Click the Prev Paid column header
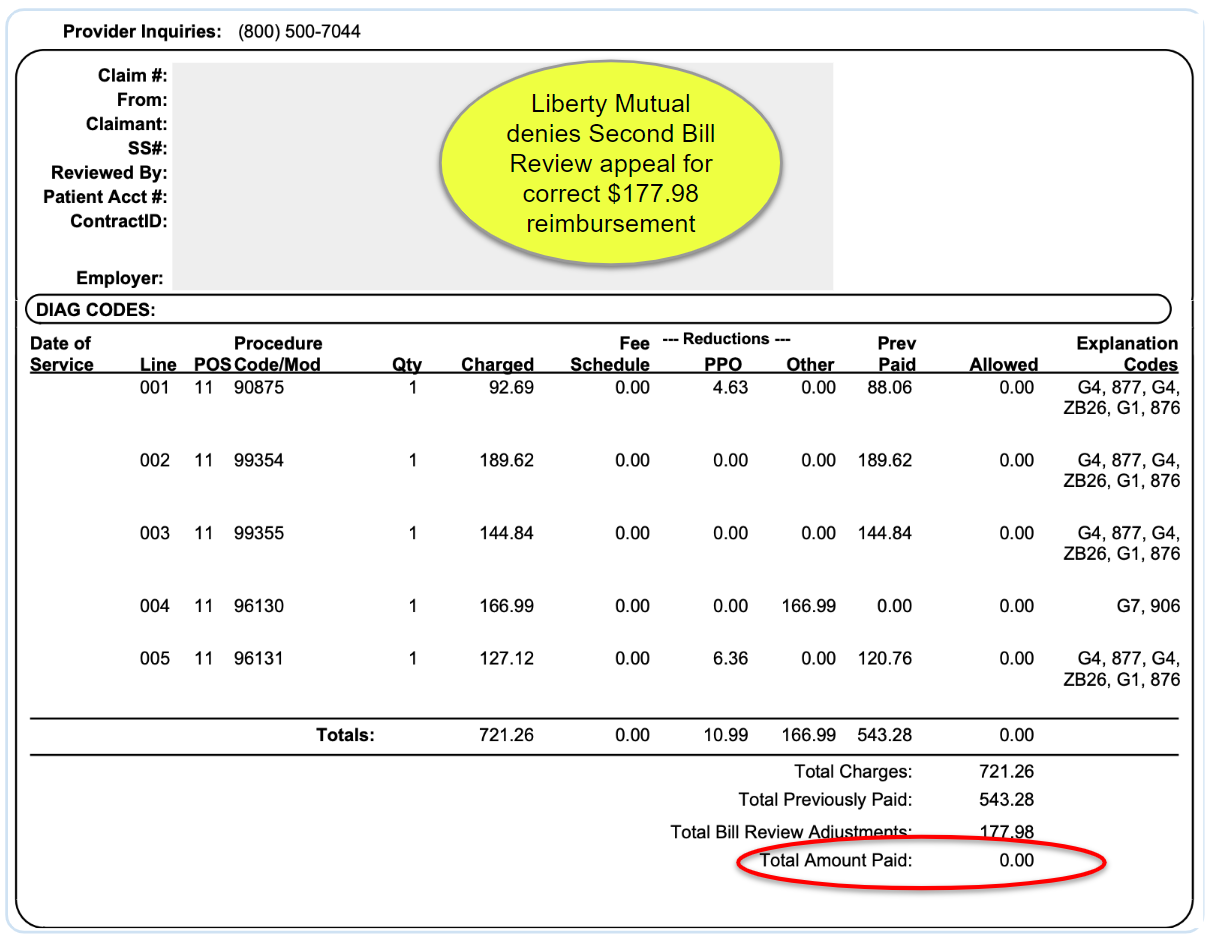This screenshot has height=936, width=1212. (x=895, y=354)
